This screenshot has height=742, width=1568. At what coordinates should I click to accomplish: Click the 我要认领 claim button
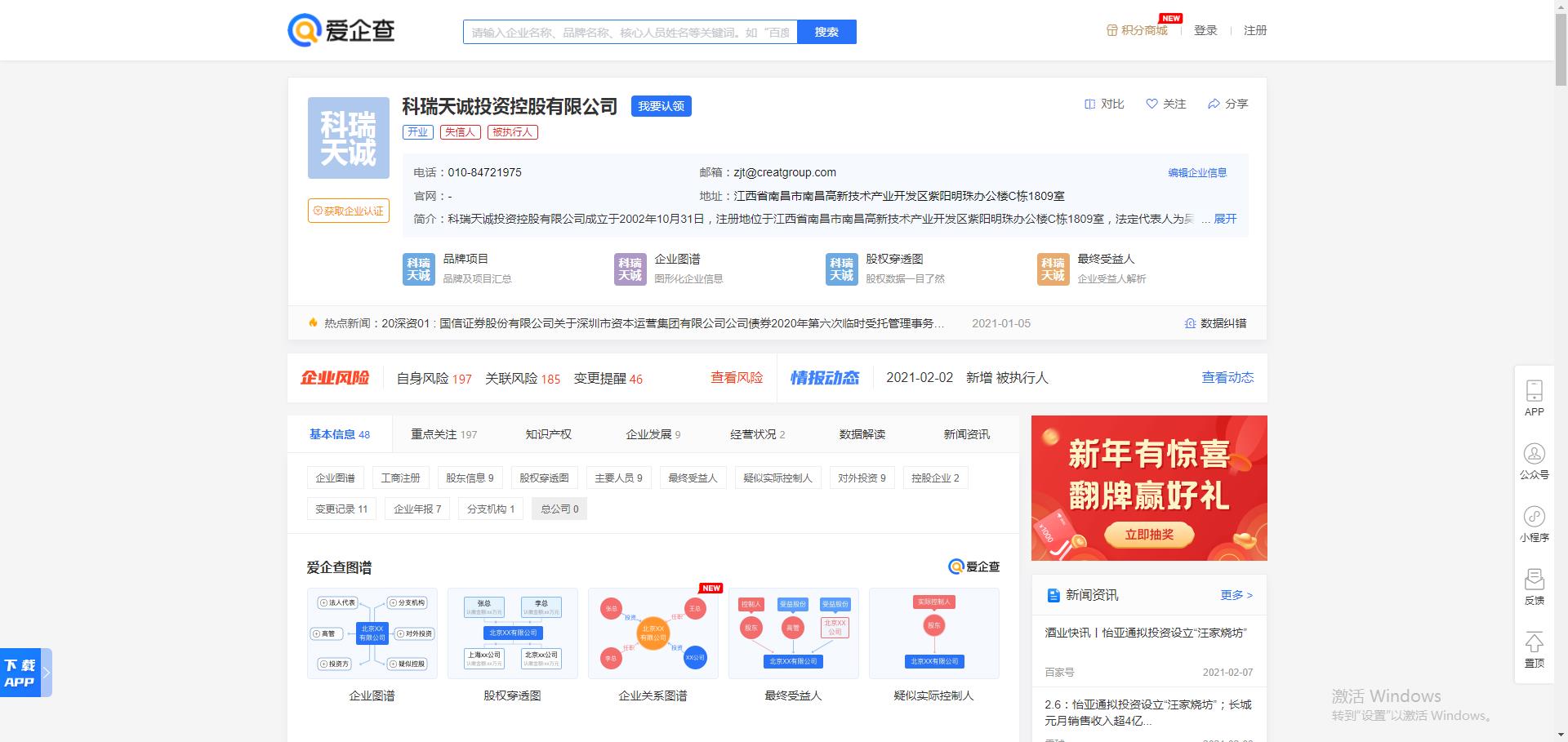click(661, 106)
